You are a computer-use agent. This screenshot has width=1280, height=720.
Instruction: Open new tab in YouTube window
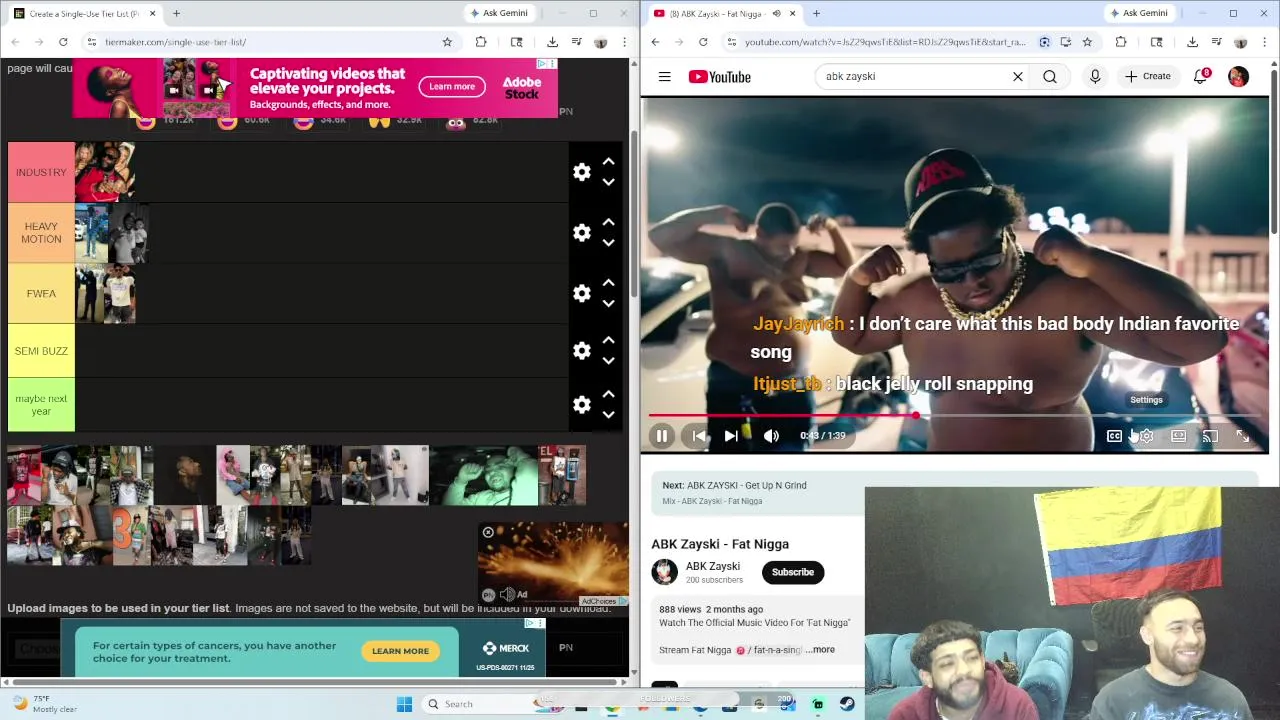coord(816,14)
